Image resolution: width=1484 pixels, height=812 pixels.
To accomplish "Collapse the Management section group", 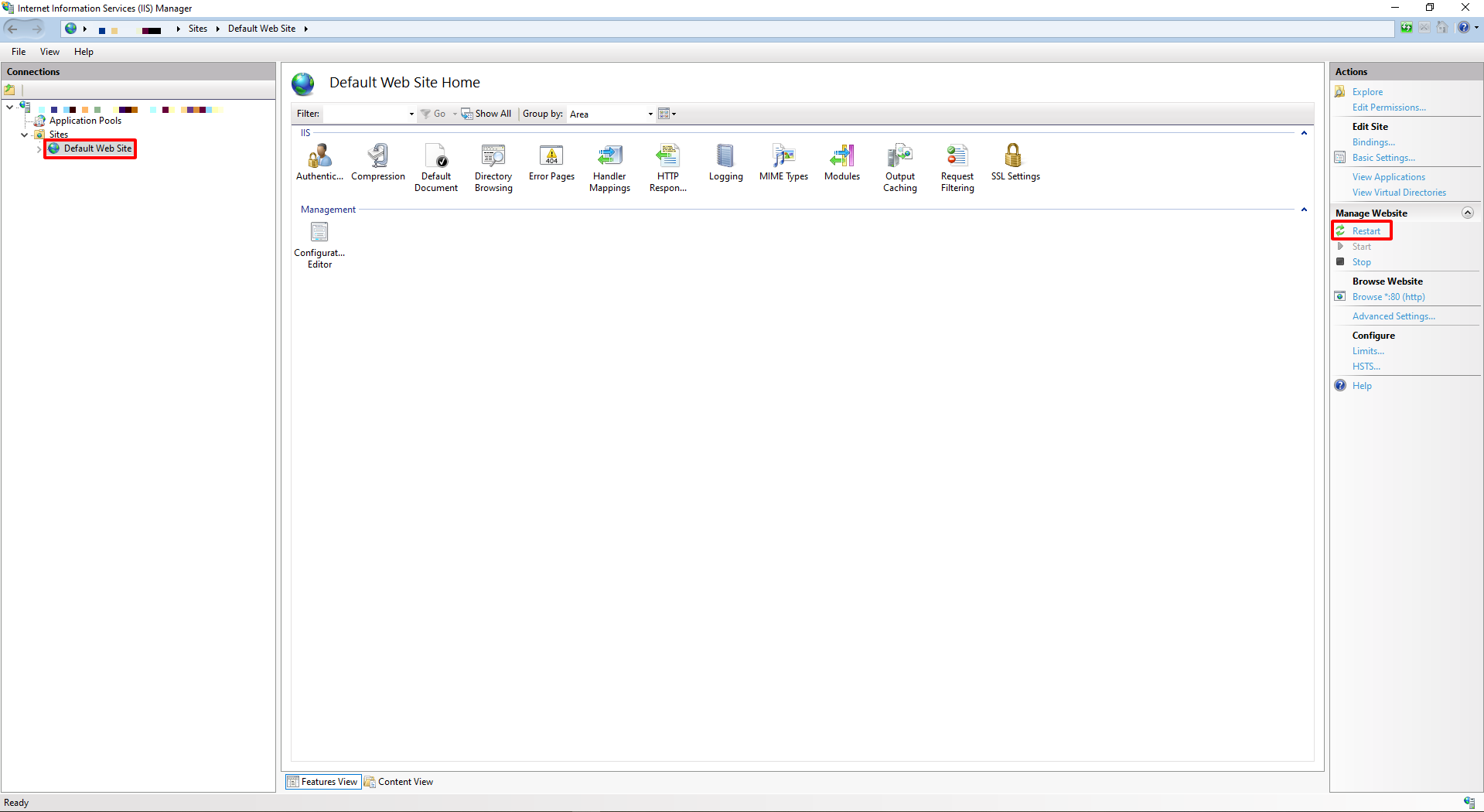I will 1304,210.
